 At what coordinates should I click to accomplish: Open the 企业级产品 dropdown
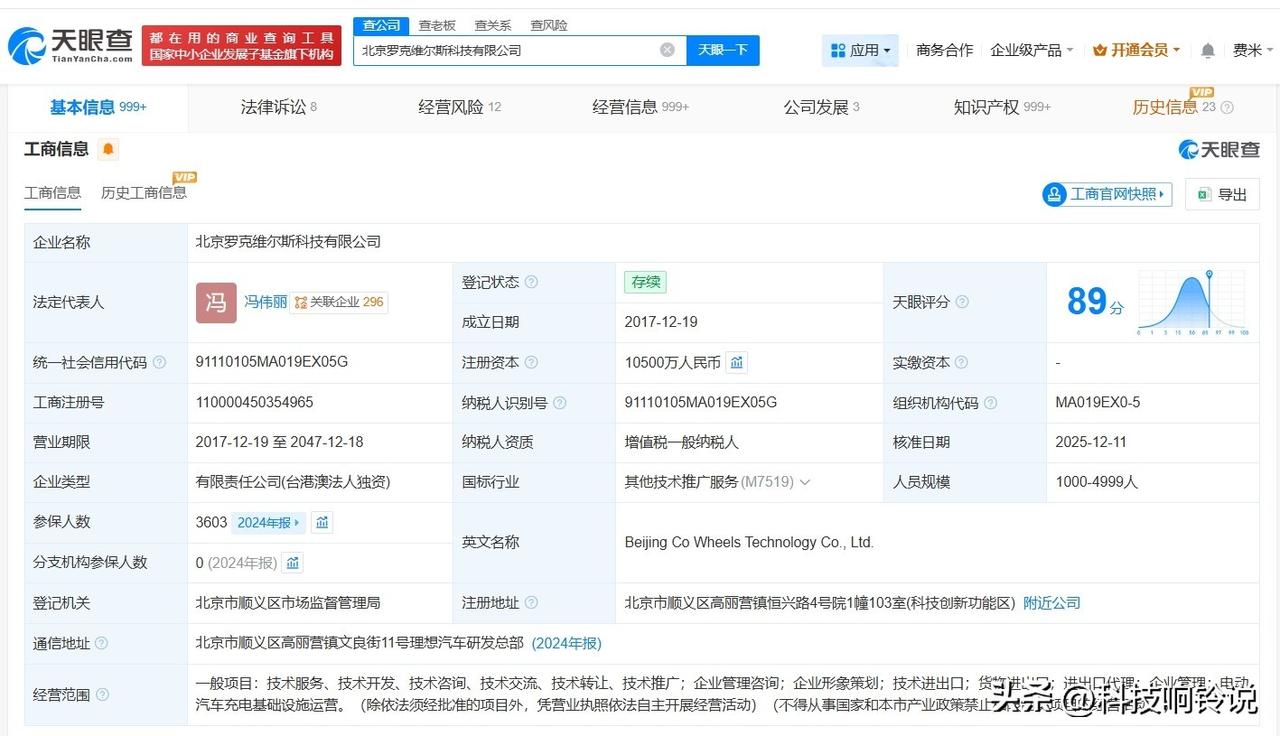1031,50
